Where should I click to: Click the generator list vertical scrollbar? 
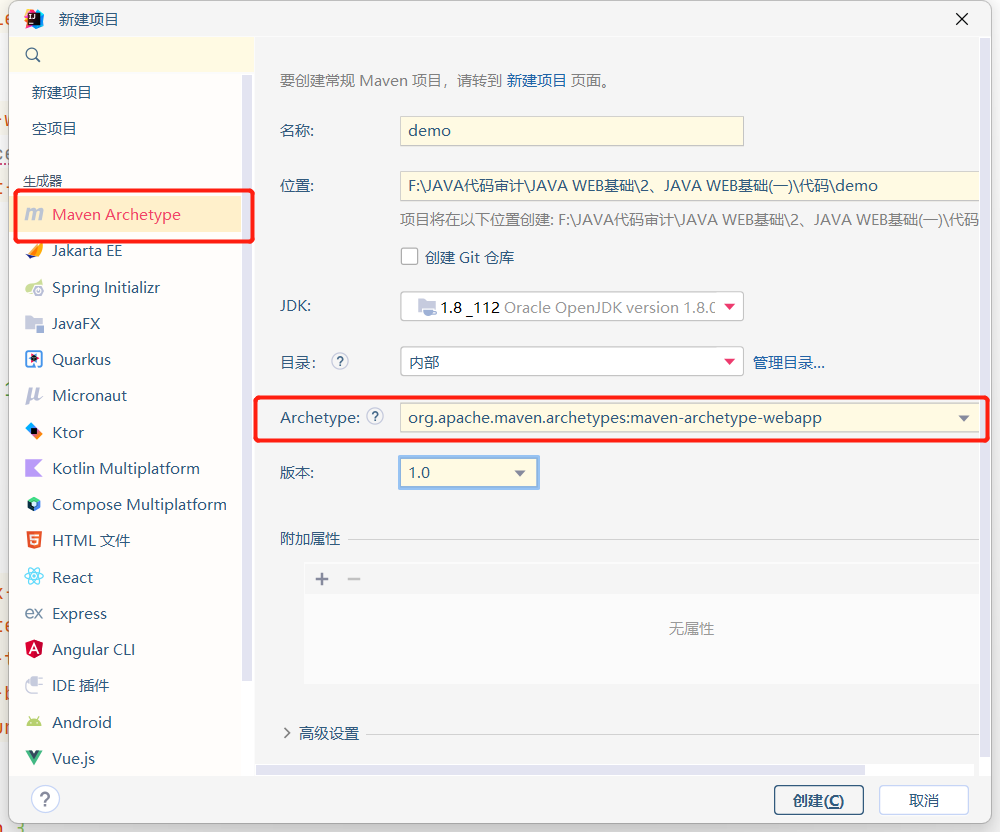click(x=247, y=377)
